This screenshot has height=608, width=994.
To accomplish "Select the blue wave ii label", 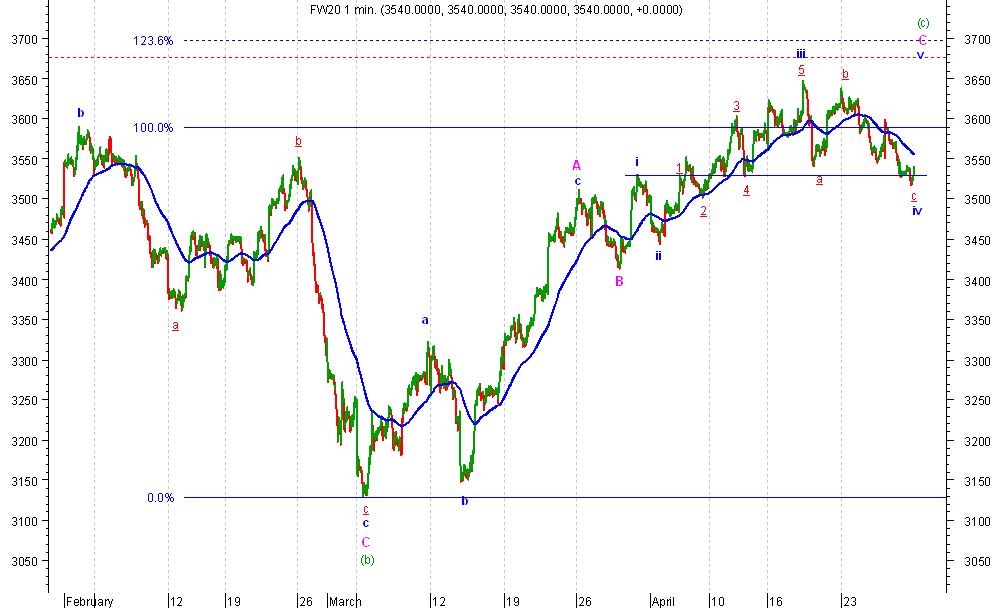I will [659, 255].
